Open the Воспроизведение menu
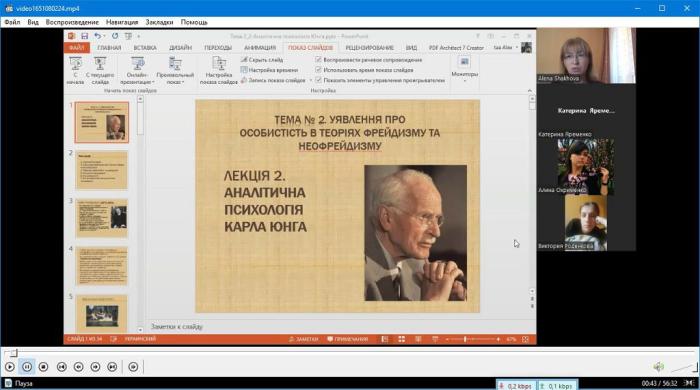The height and width of the screenshot is (390, 700). point(72,22)
